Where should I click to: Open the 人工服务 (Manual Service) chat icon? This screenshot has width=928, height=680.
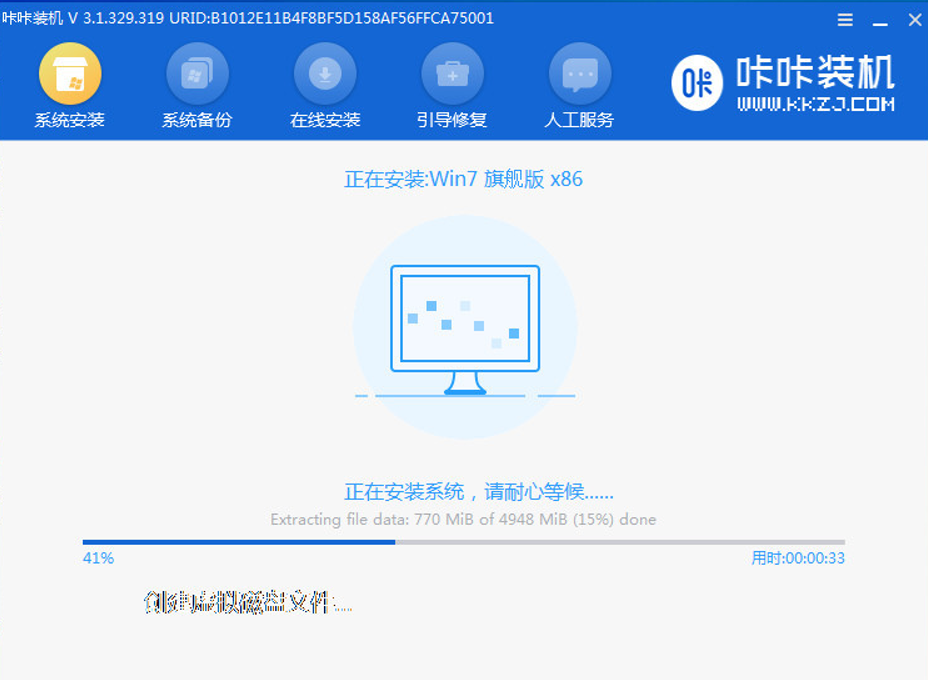(580, 74)
